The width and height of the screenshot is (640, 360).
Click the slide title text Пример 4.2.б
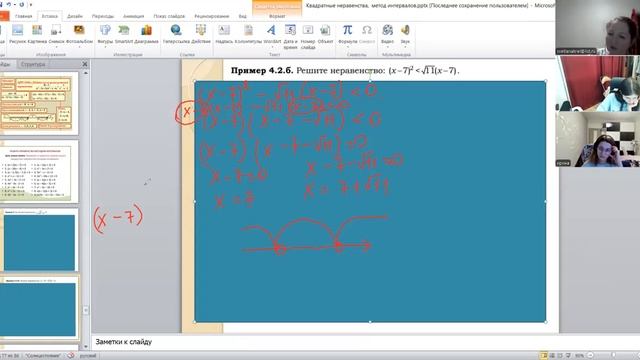[262, 70]
